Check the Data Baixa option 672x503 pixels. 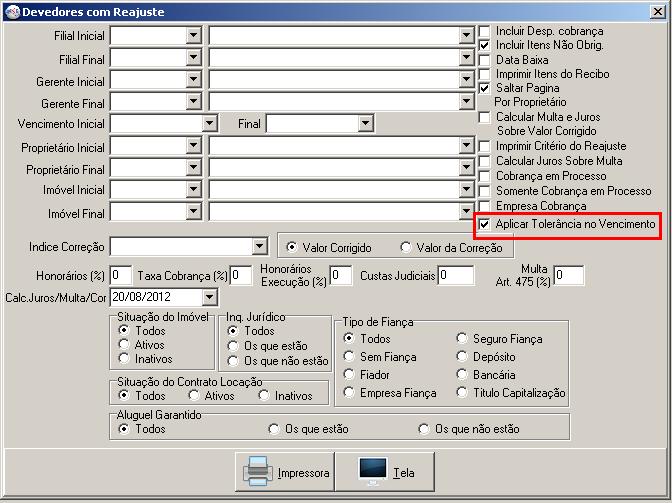(486, 60)
